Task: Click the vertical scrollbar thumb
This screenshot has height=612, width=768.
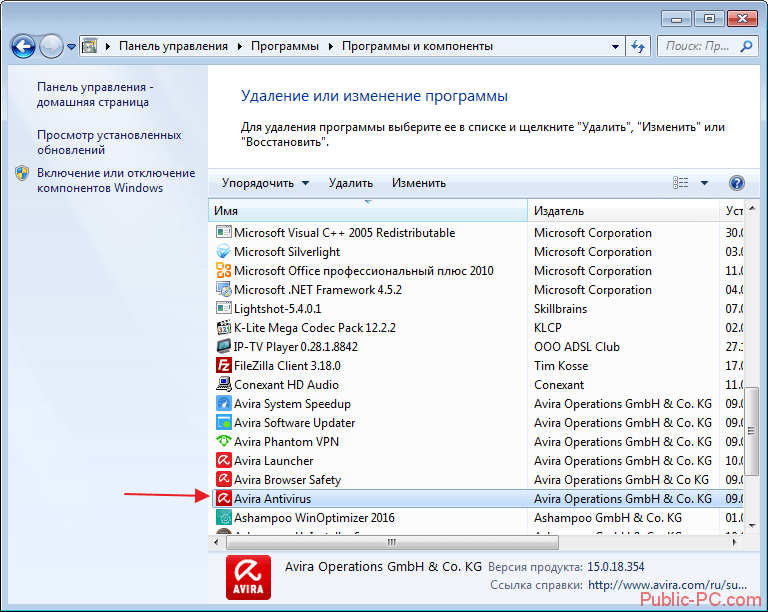Action: [752, 431]
